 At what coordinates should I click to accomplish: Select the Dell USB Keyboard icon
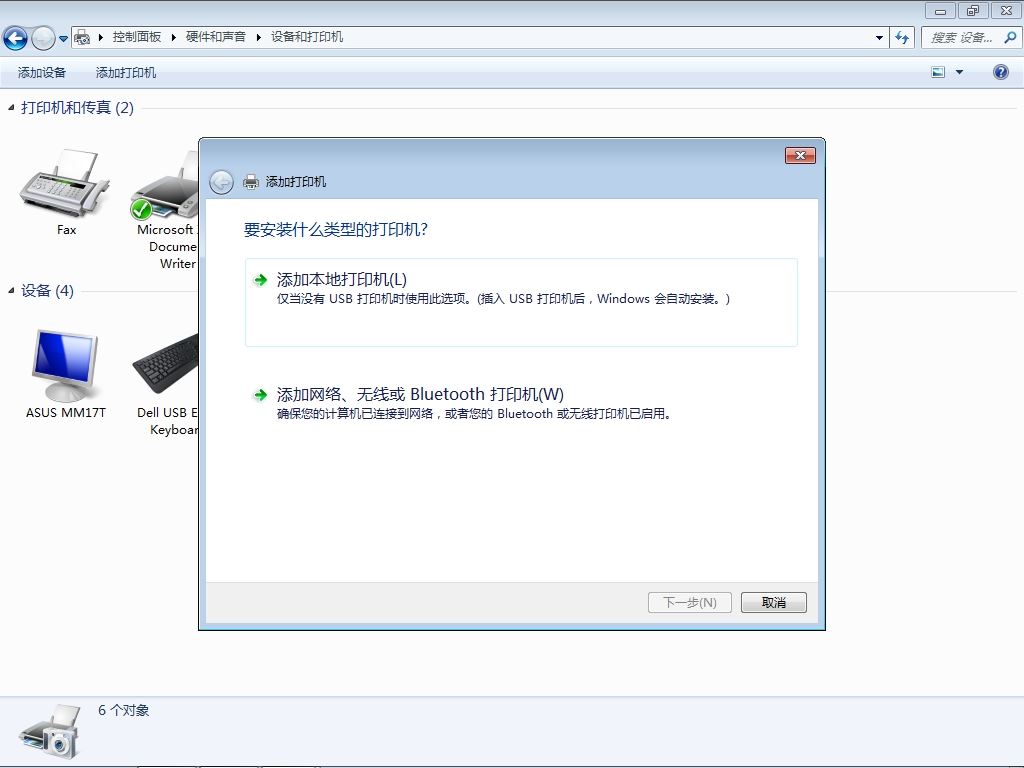pos(166,363)
